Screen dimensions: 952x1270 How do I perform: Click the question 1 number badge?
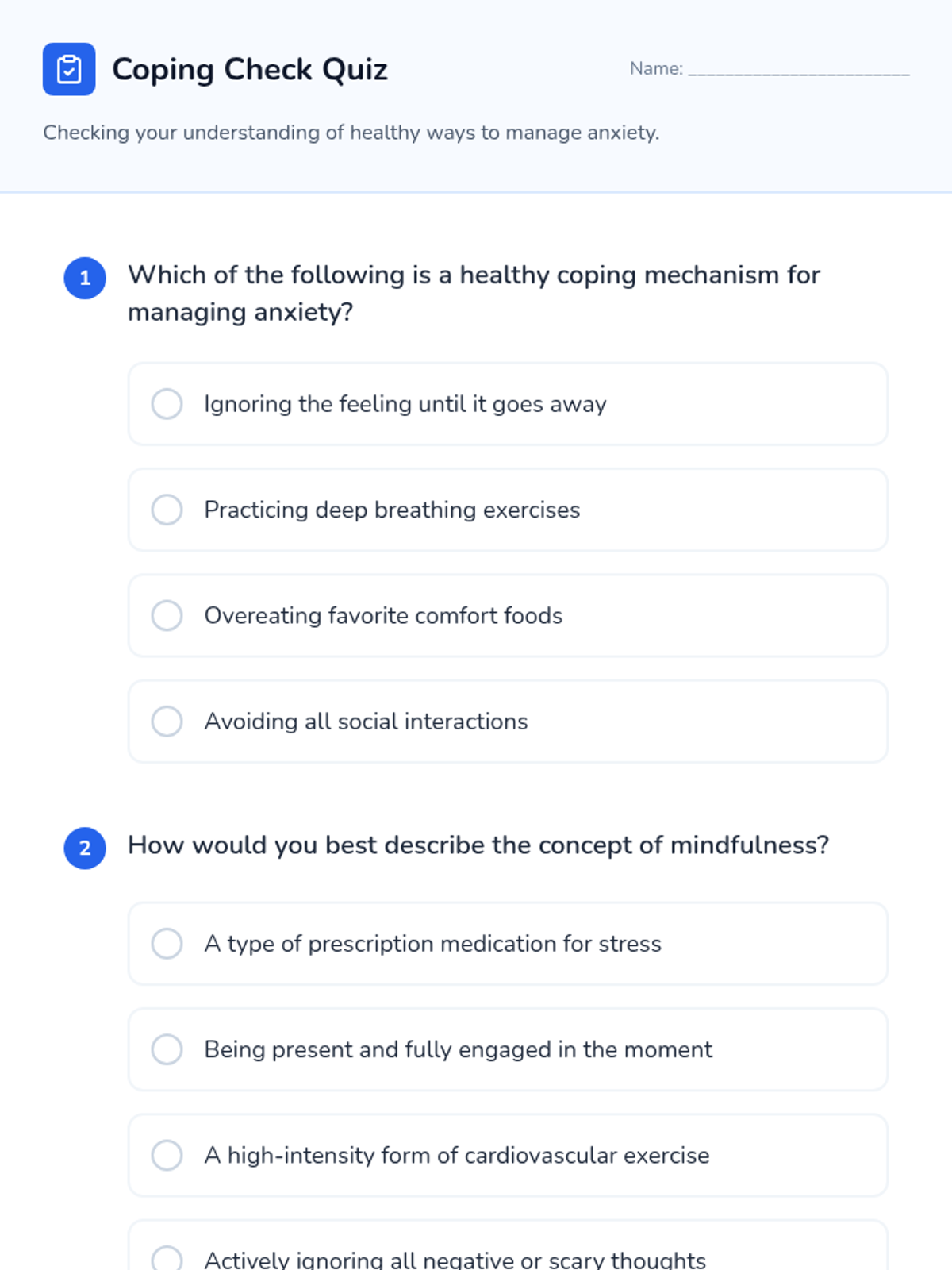[x=85, y=279]
